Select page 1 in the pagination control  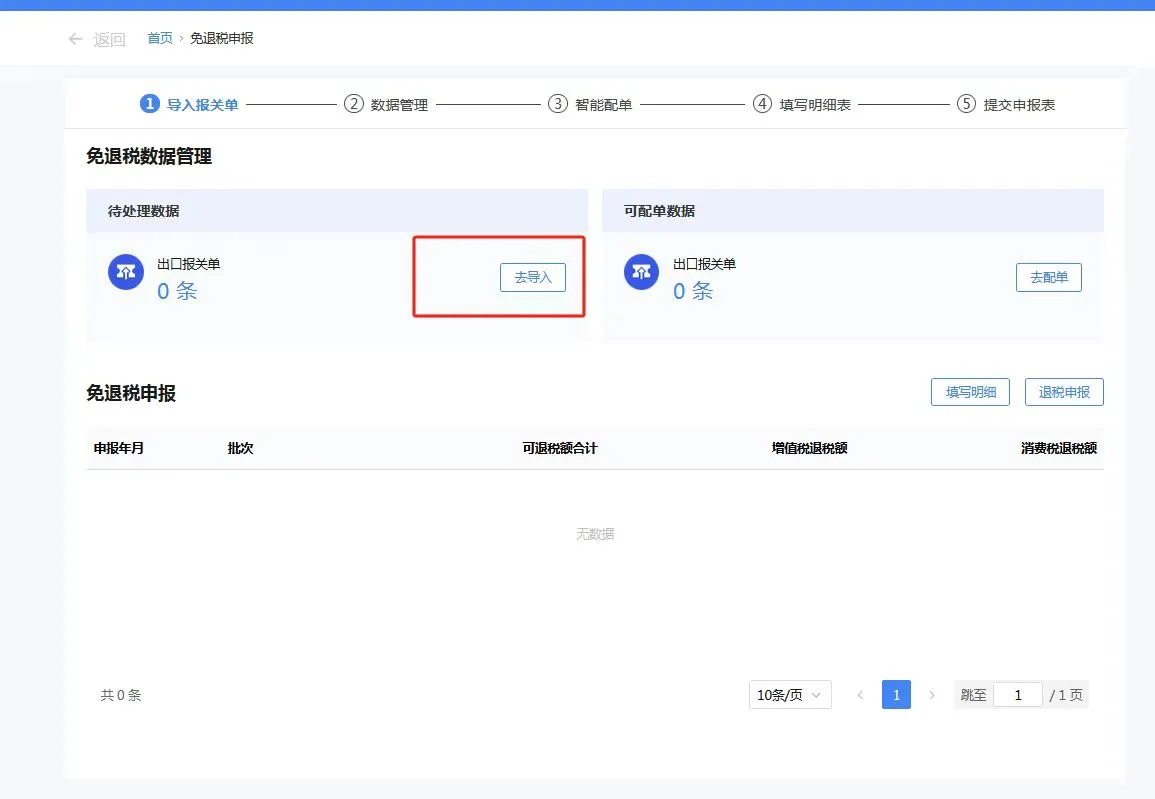pos(896,694)
